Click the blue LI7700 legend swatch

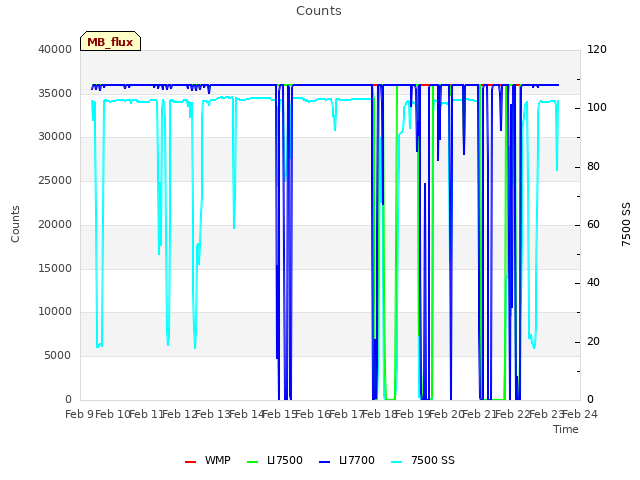click(x=324, y=462)
